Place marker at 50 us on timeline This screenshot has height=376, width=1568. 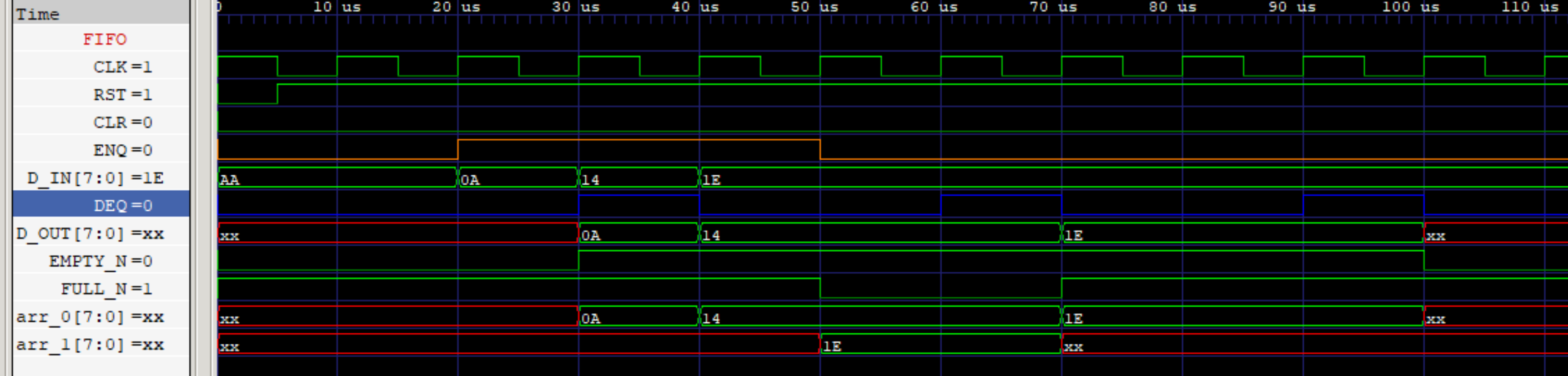pyautogui.click(x=820, y=7)
